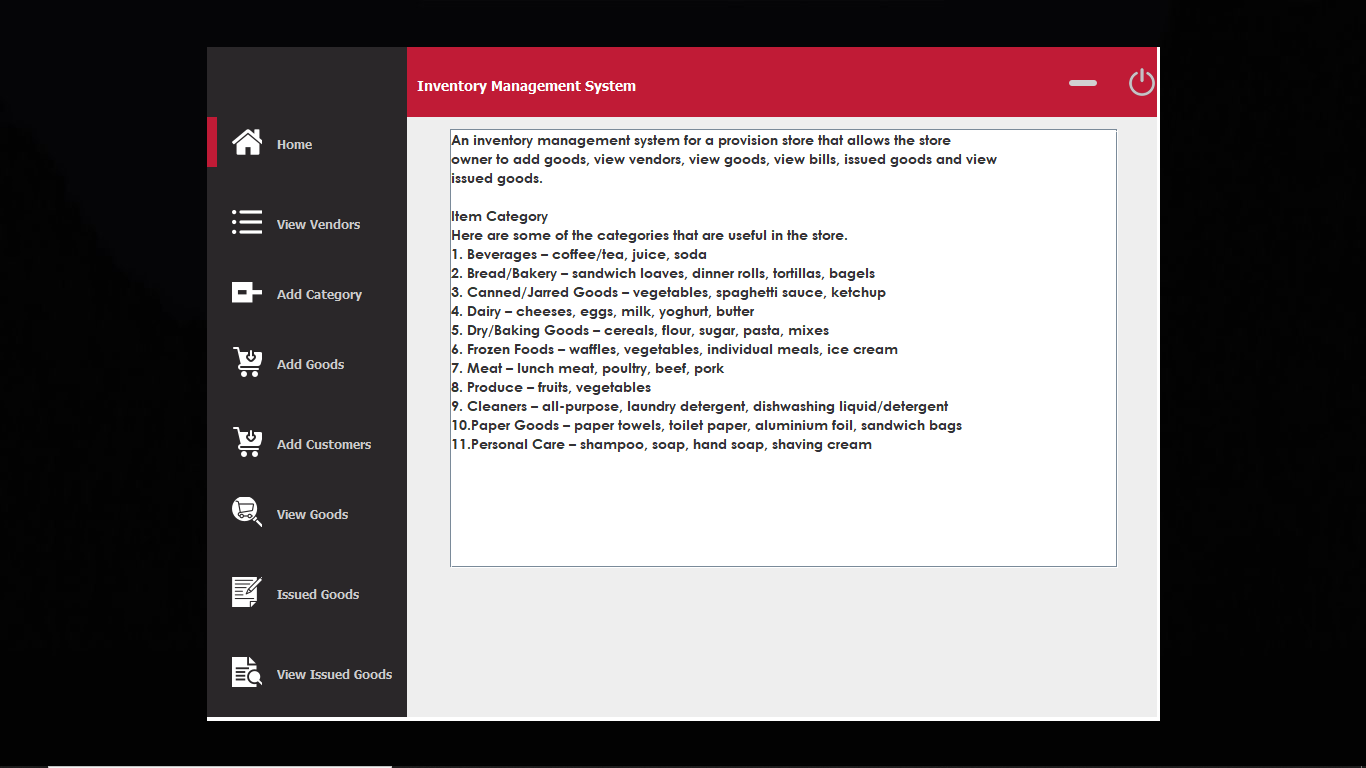Click the Inventory Management System title
The image size is (1366, 768).
(526, 86)
